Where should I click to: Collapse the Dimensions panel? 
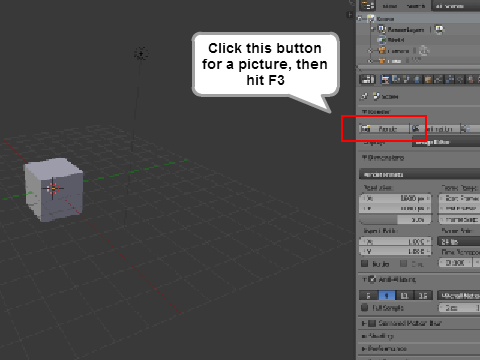click(383, 157)
